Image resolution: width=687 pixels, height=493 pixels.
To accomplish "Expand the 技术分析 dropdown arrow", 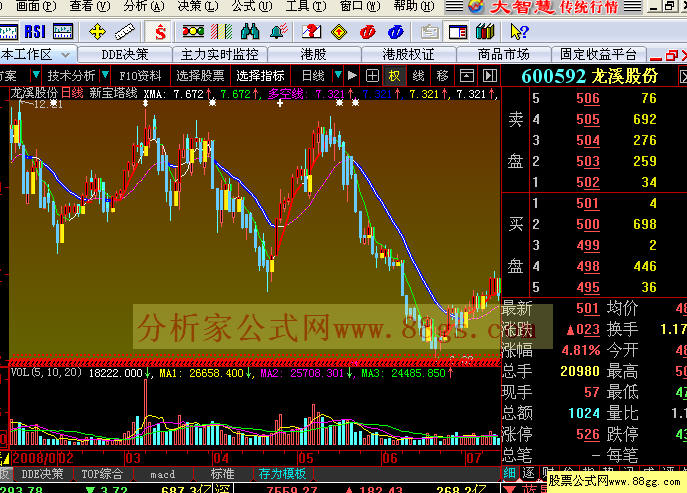I will pos(105,75).
